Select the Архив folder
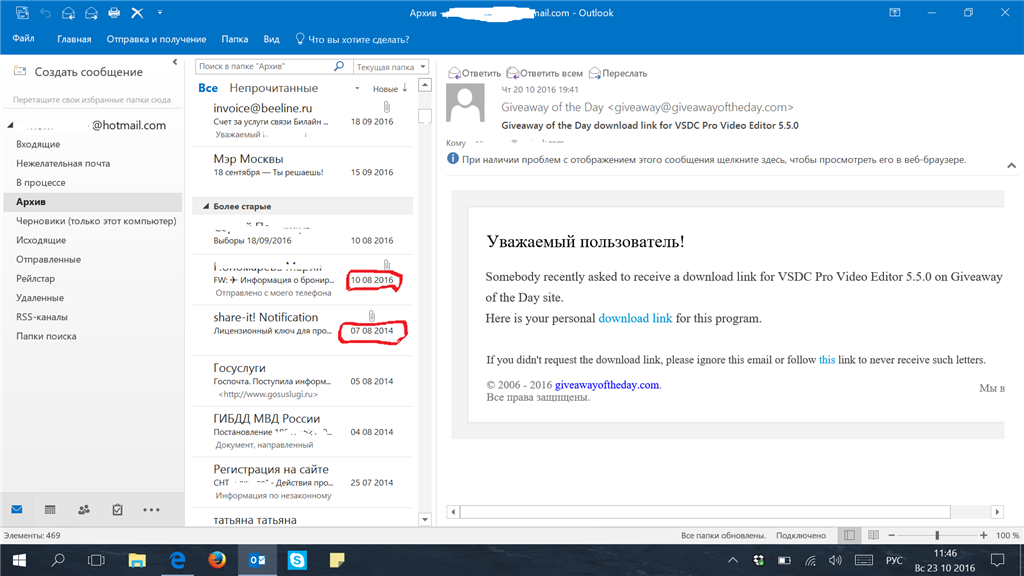This screenshot has width=1024, height=576. 93,202
